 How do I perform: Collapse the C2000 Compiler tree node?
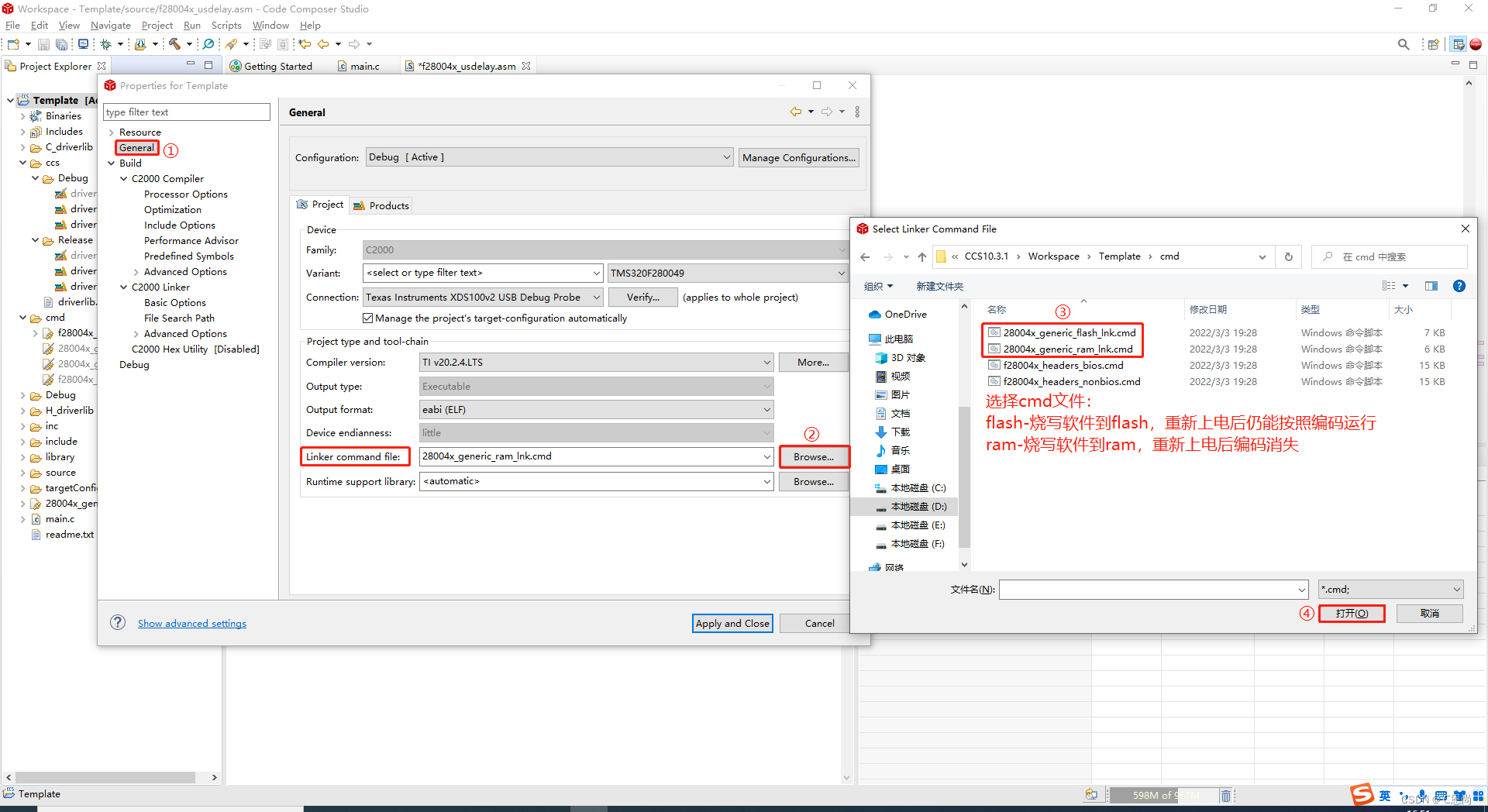(x=124, y=179)
